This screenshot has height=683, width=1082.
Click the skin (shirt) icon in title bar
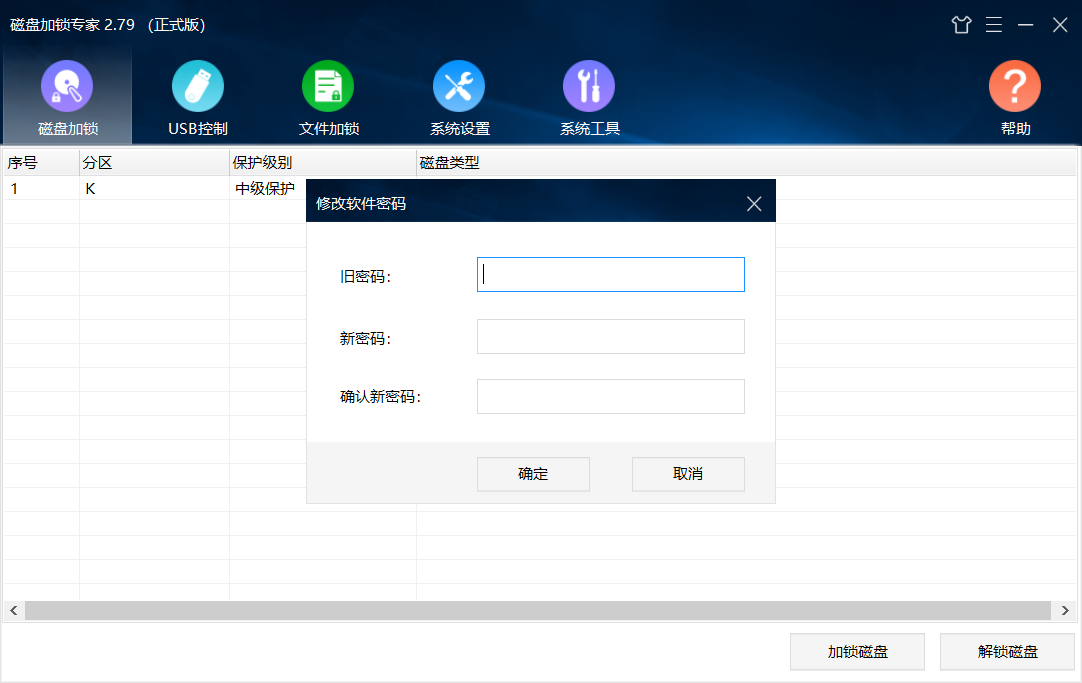coord(961,25)
